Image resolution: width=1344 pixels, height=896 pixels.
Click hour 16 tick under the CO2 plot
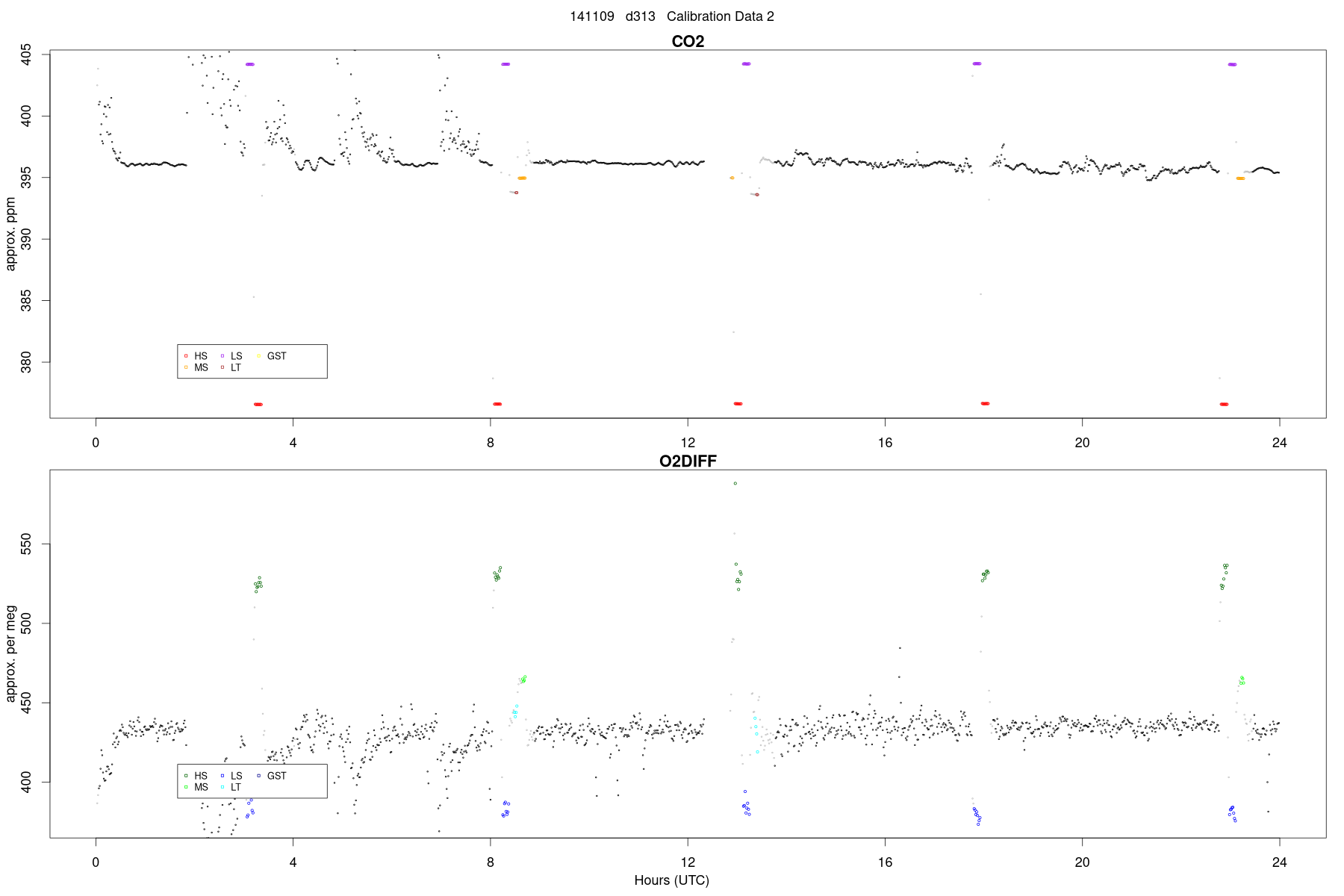pyautogui.click(x=885, y=443)
